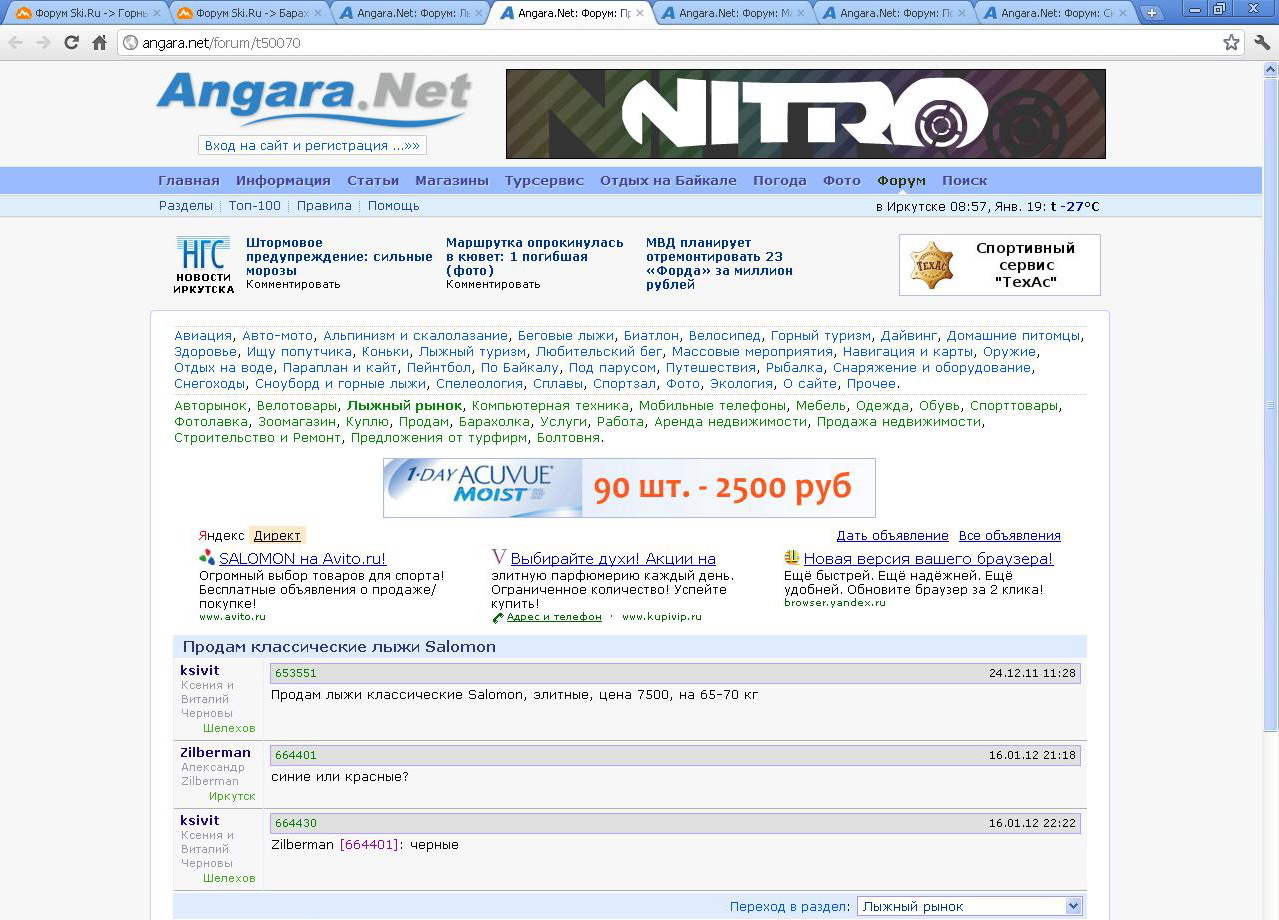This screenshot has width=1279, height=920.
Task: Click the Yandex browser ad icon
Action: click(x=792, y=558)
